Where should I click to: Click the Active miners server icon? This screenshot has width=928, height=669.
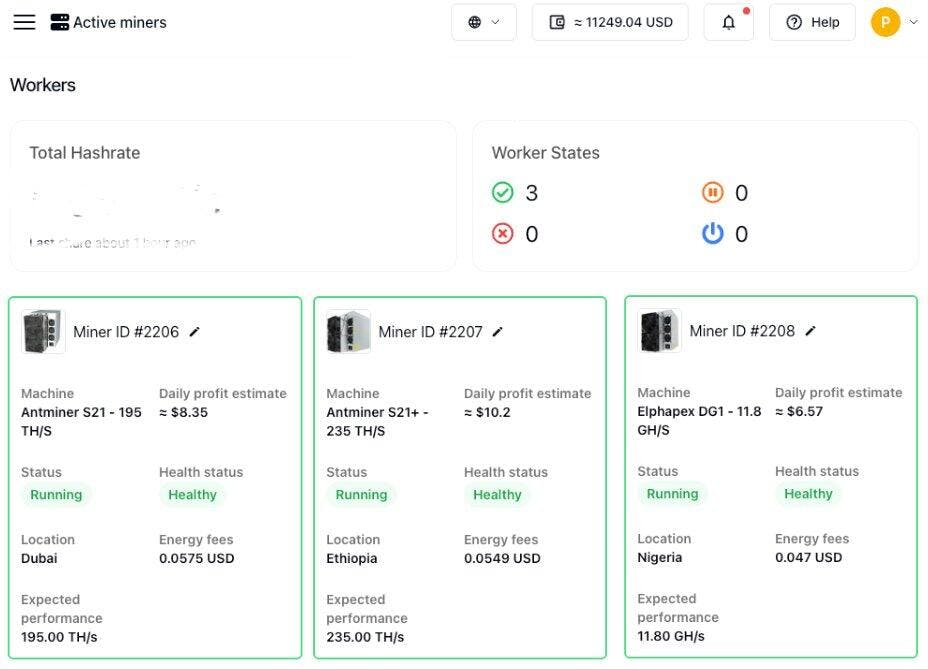(x=60, y=22)
